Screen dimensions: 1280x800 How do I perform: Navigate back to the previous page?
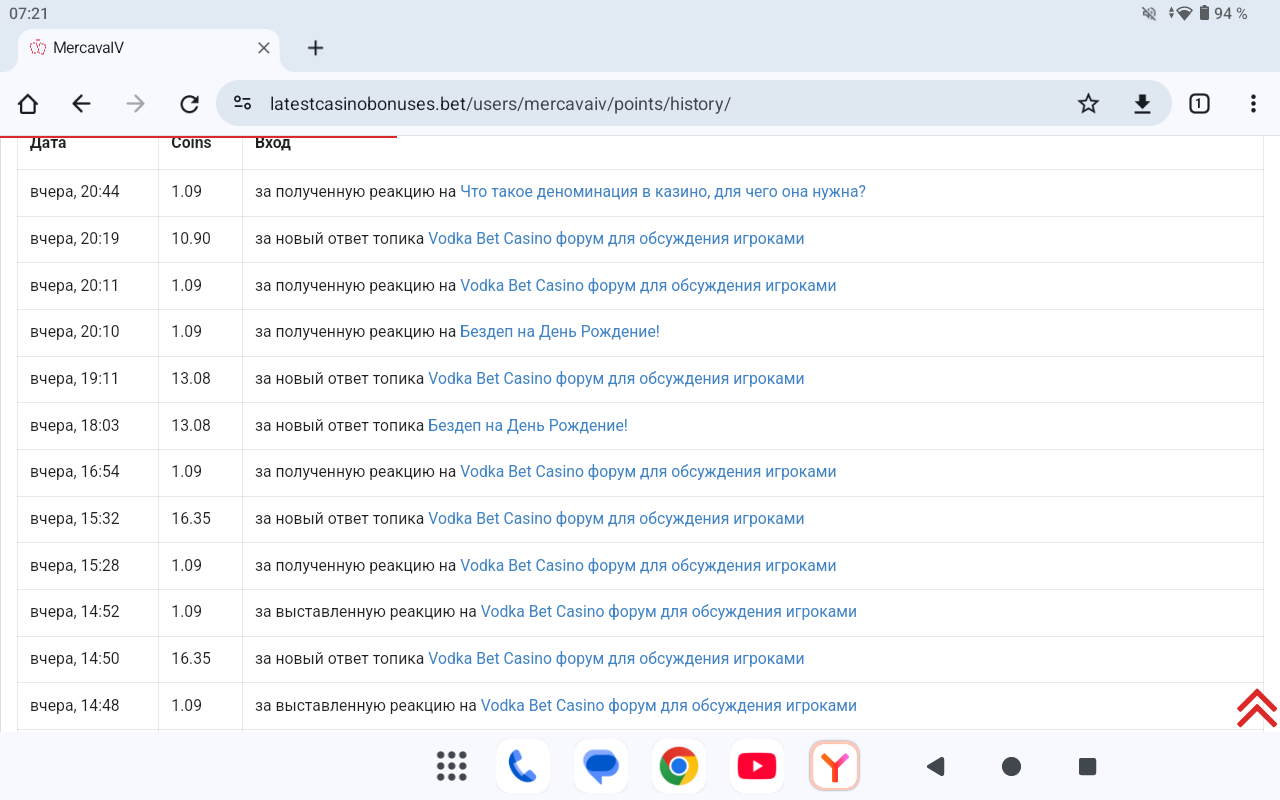tap(82, 104)
